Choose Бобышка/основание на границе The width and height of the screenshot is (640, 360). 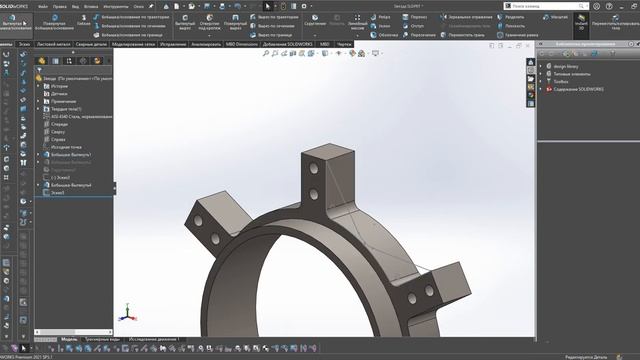pyautogui.click(x=128, y=35)
